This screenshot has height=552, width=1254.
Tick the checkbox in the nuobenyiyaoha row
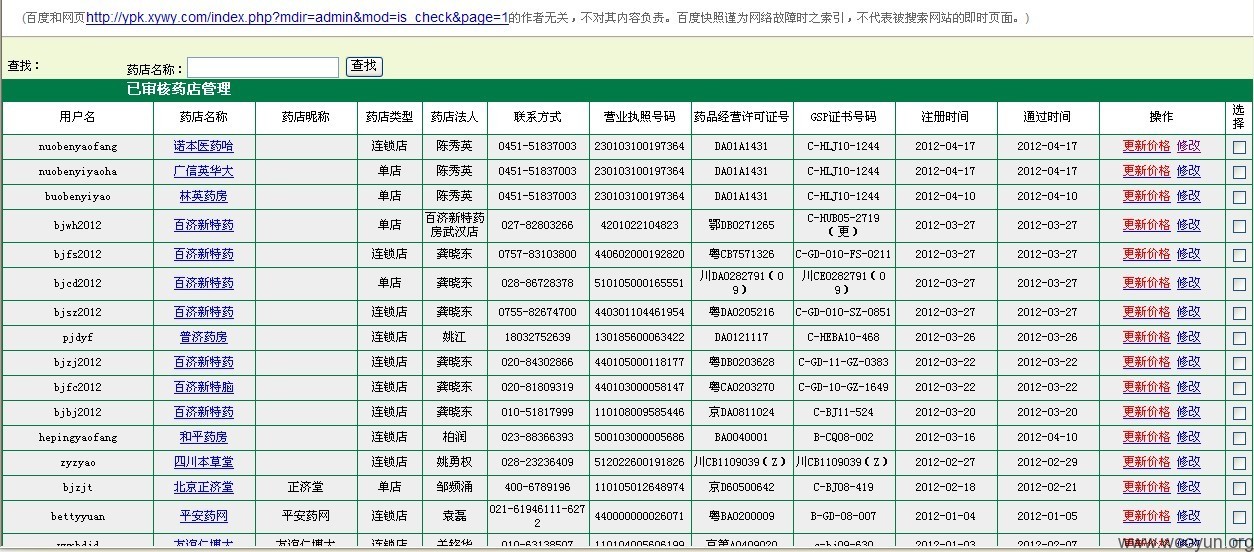pos(1239,172)
